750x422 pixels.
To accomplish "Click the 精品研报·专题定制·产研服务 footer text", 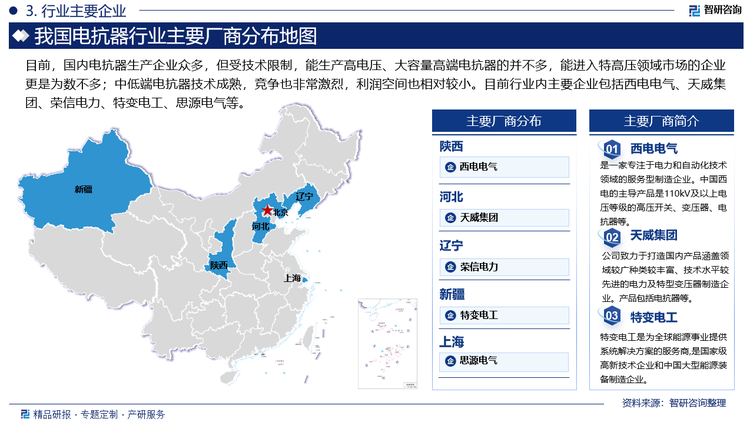I will [99, 414].
